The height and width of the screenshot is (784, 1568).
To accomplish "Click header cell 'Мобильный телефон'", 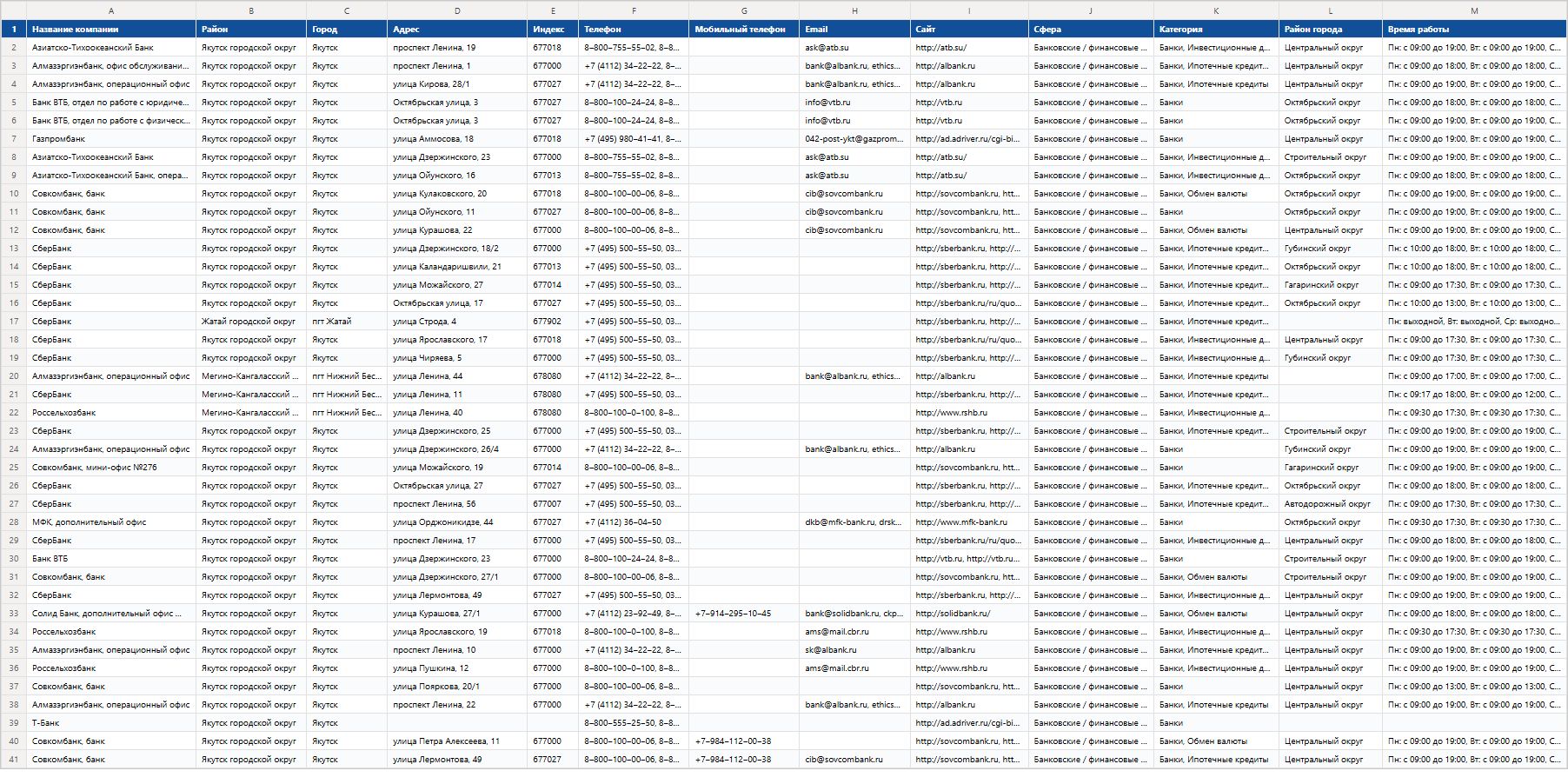I will point(744,29).
